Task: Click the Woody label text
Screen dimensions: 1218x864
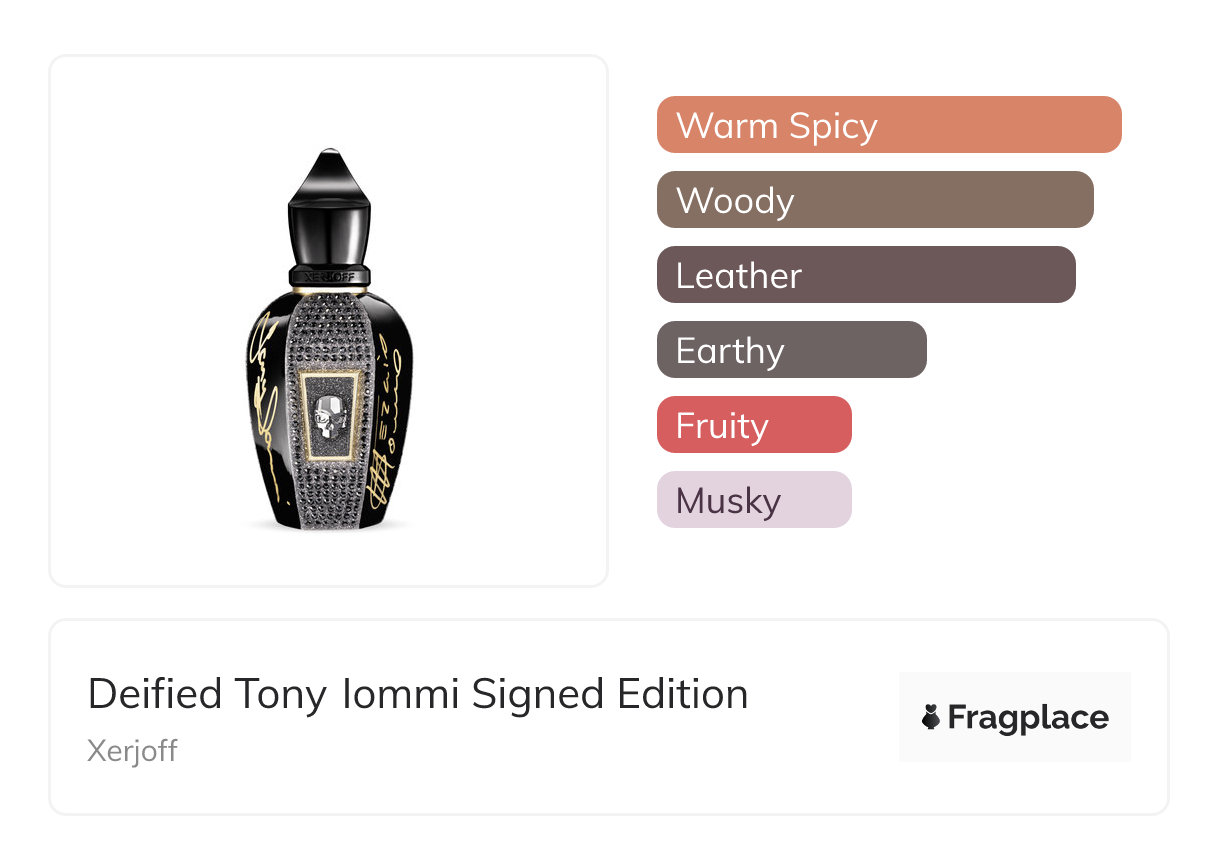Action: pyautogui.click(x=735, y=201)
